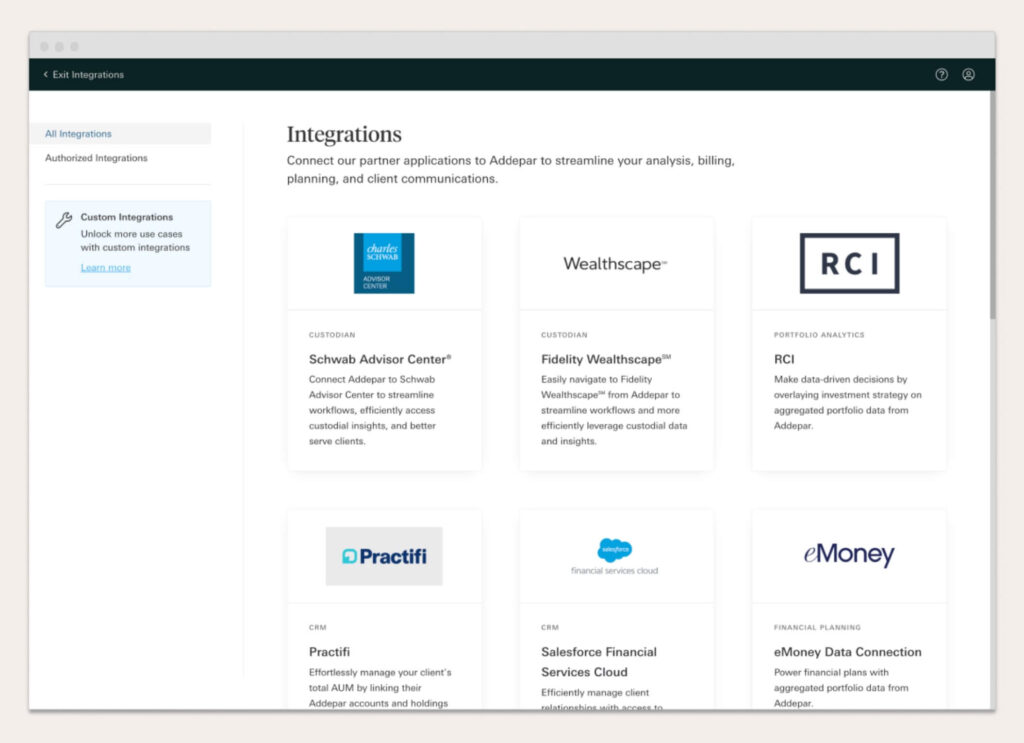The height and width of the screenshot is (743, 1024).
Task: Click the eMoney logo
Action: tap(849, 554)
